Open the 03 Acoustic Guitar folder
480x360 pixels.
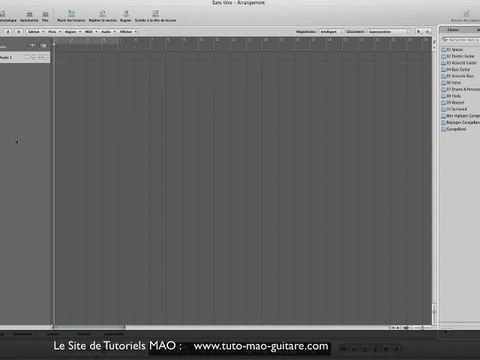[x=459, y=63]
